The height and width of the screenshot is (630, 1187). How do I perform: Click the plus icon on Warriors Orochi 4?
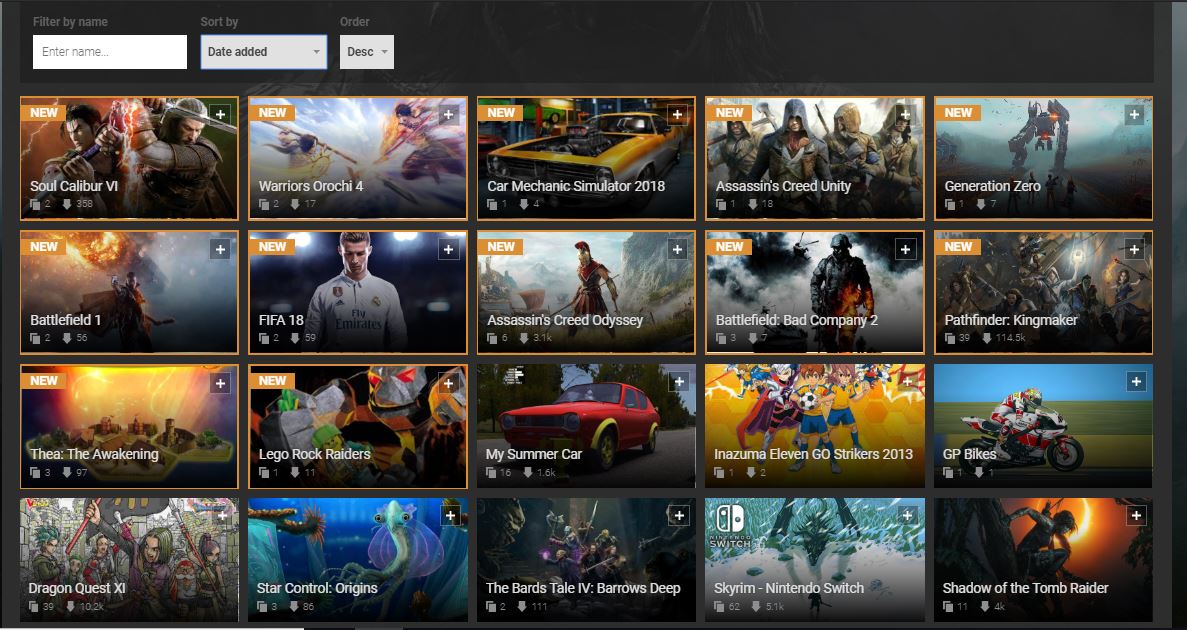click(x=449, y=115)
